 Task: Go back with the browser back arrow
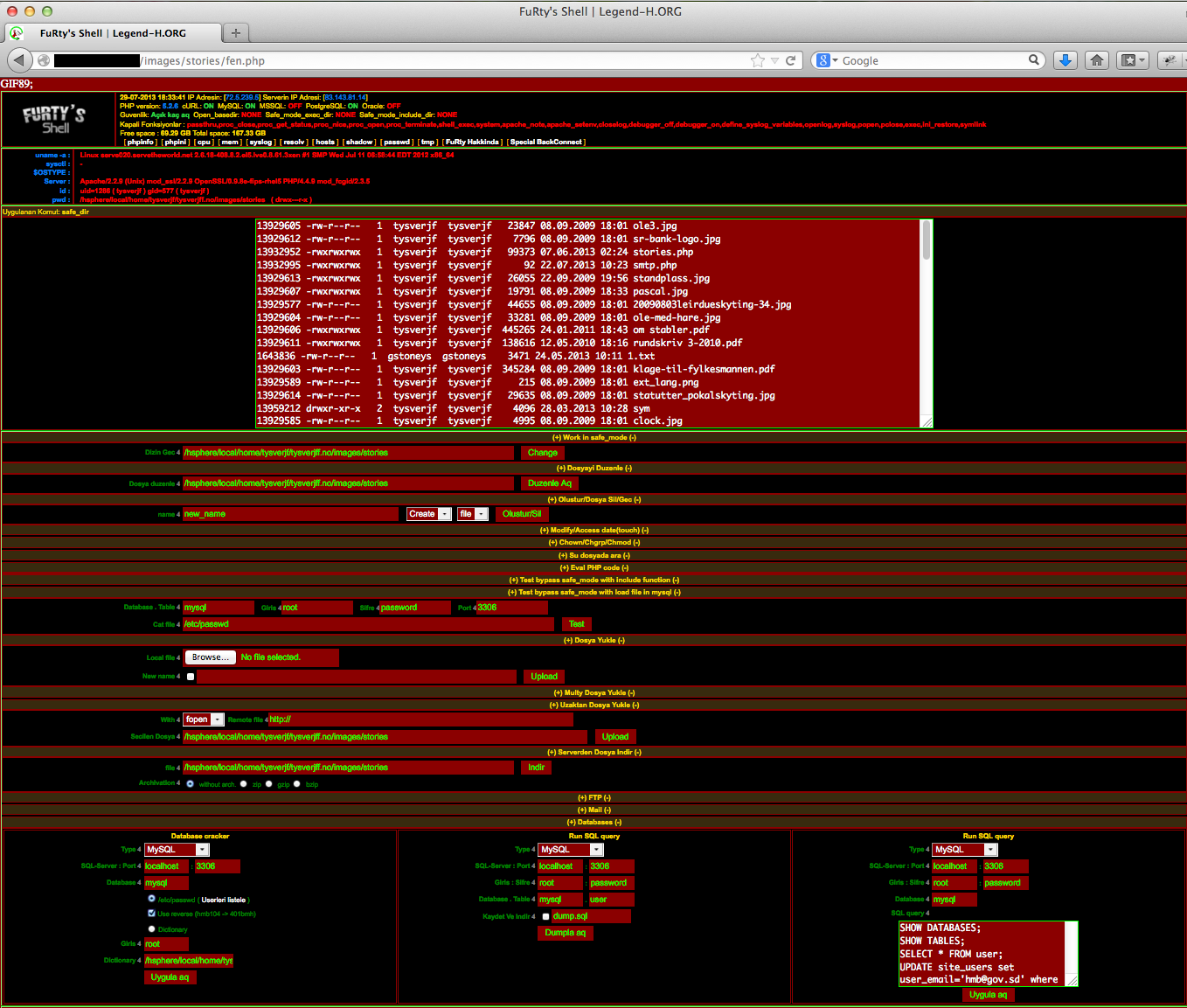click(x=19, y=60)
